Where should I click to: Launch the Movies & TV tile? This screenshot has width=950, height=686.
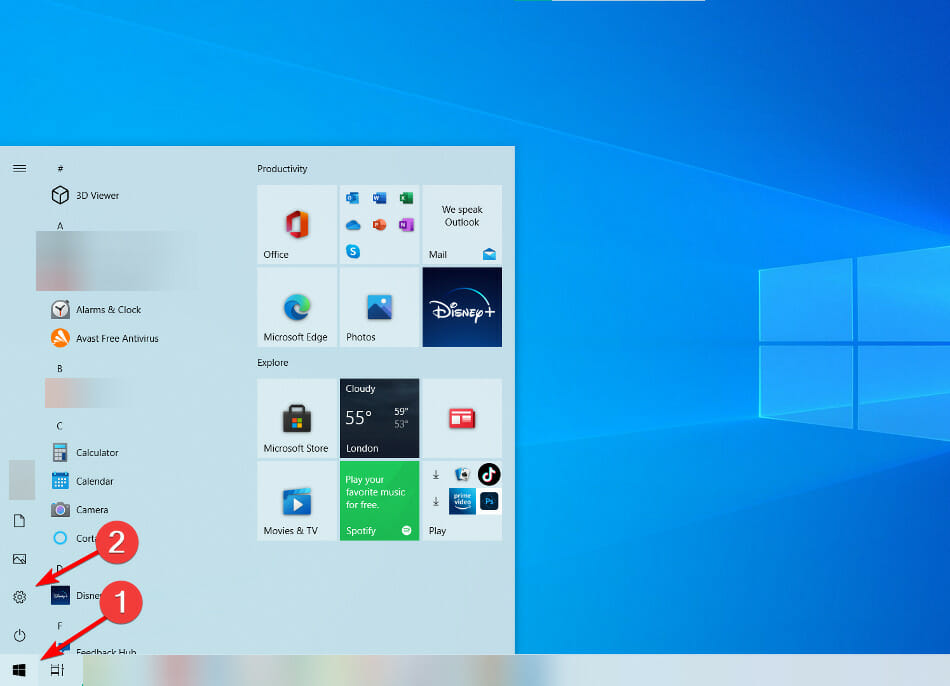coord(297,501)
